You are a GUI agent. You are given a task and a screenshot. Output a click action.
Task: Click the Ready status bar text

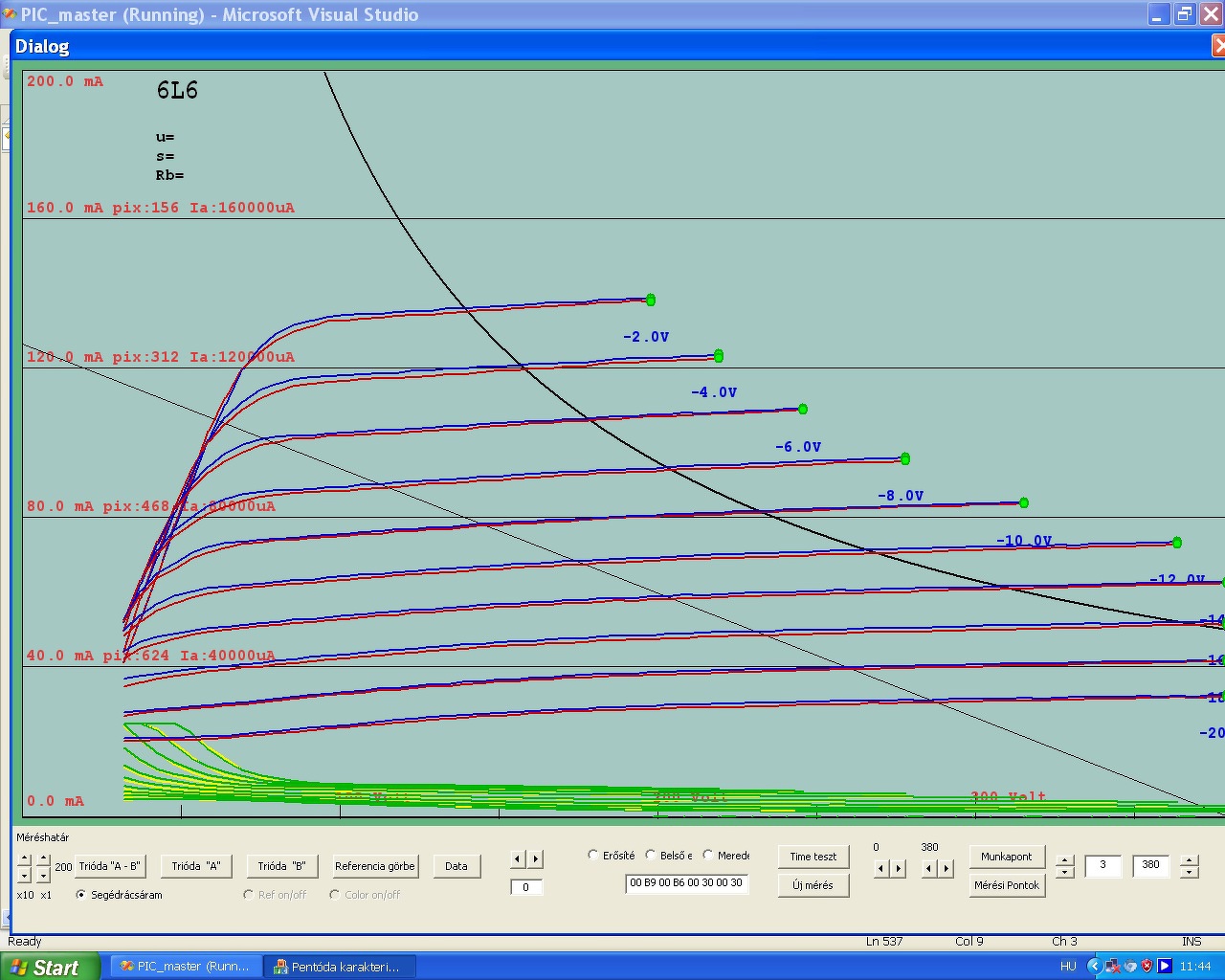(x=25, y=942)
